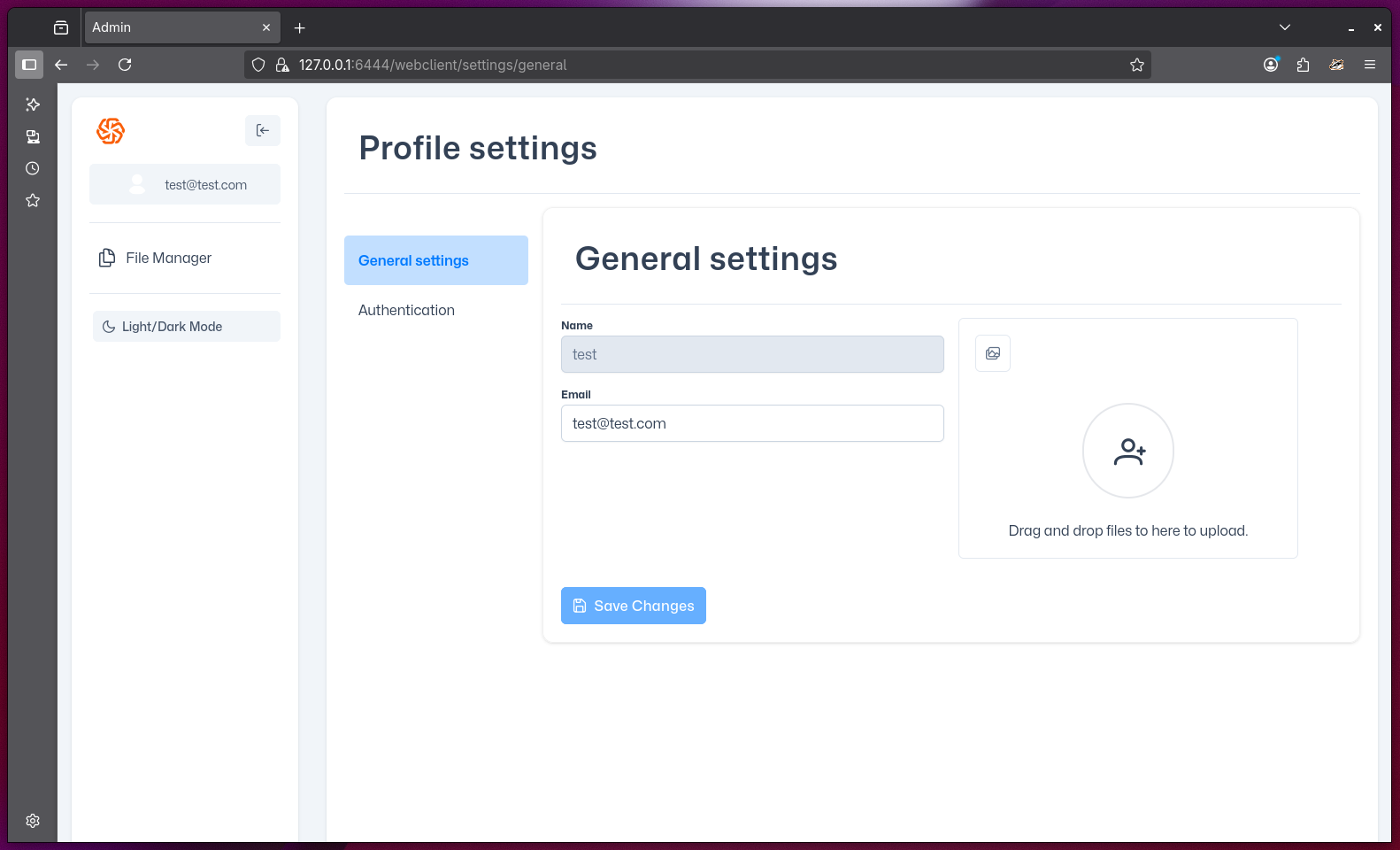
Task: Open File Manager from the sidebar
Action: click(185, 258)
